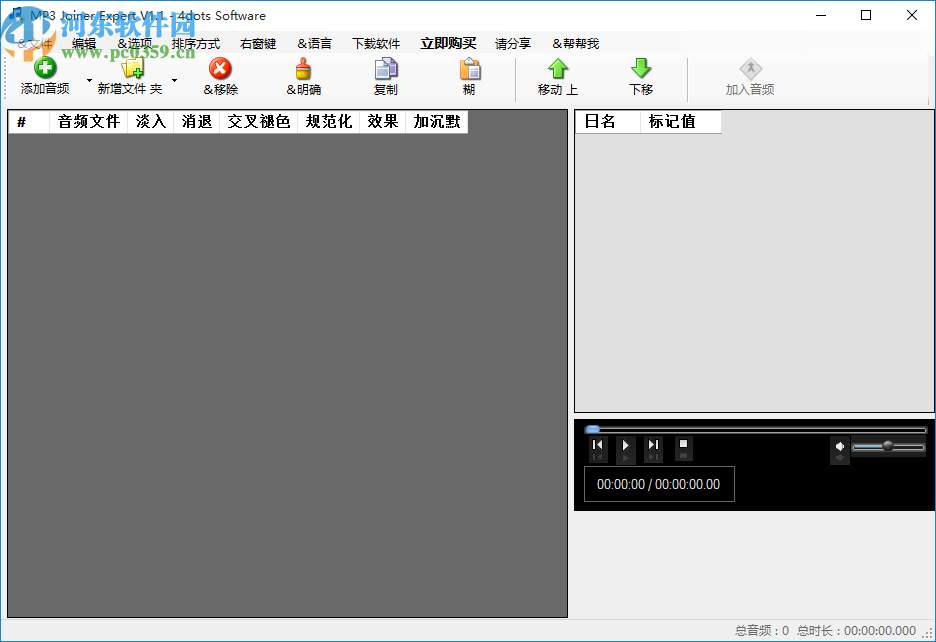
Task: Open the Language (&语言) menu
Action: [x=314, y=43]
